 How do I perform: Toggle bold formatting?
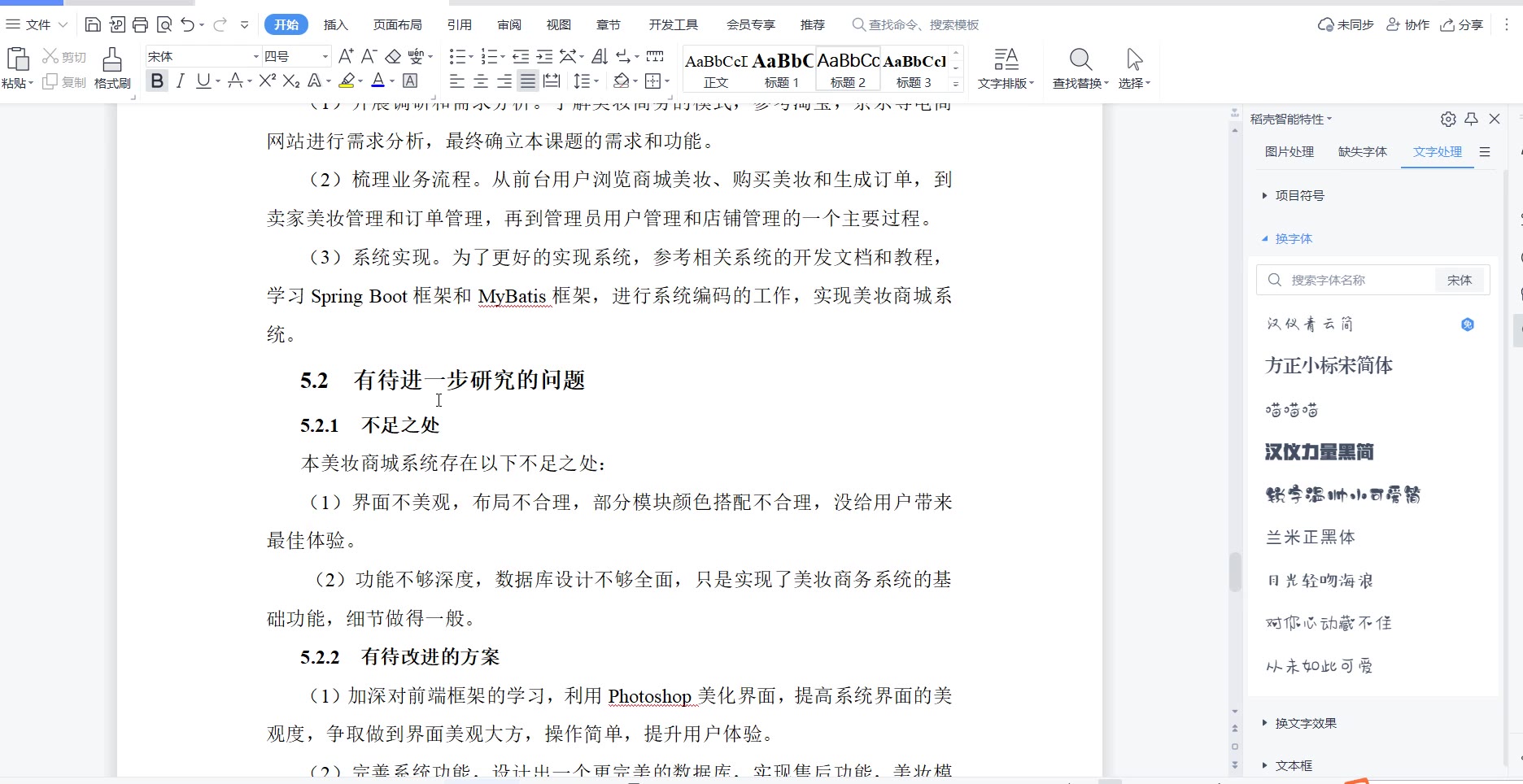point(157,81)
